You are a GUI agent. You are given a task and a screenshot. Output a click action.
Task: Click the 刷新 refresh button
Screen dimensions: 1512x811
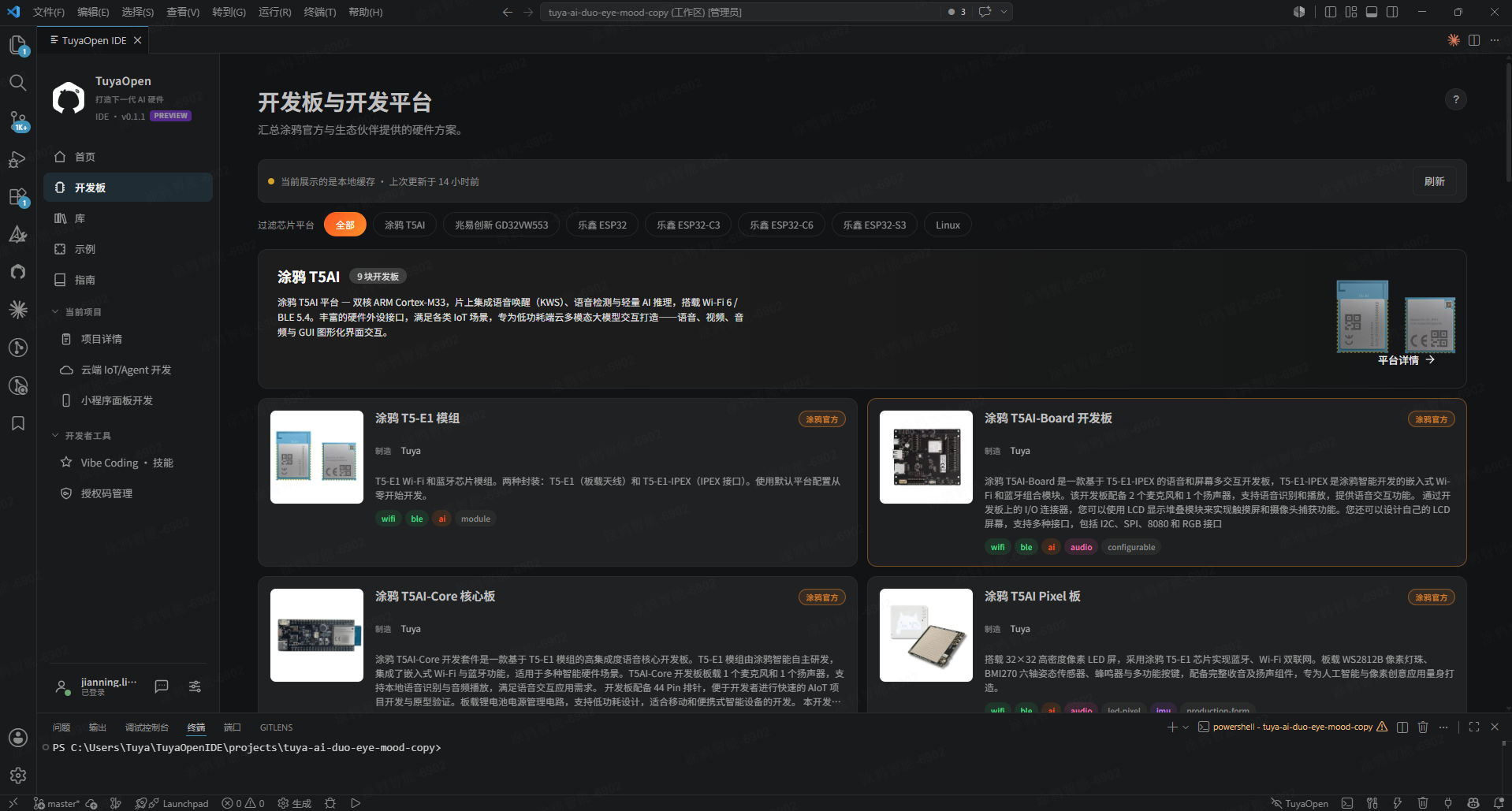coord(1435,181)
